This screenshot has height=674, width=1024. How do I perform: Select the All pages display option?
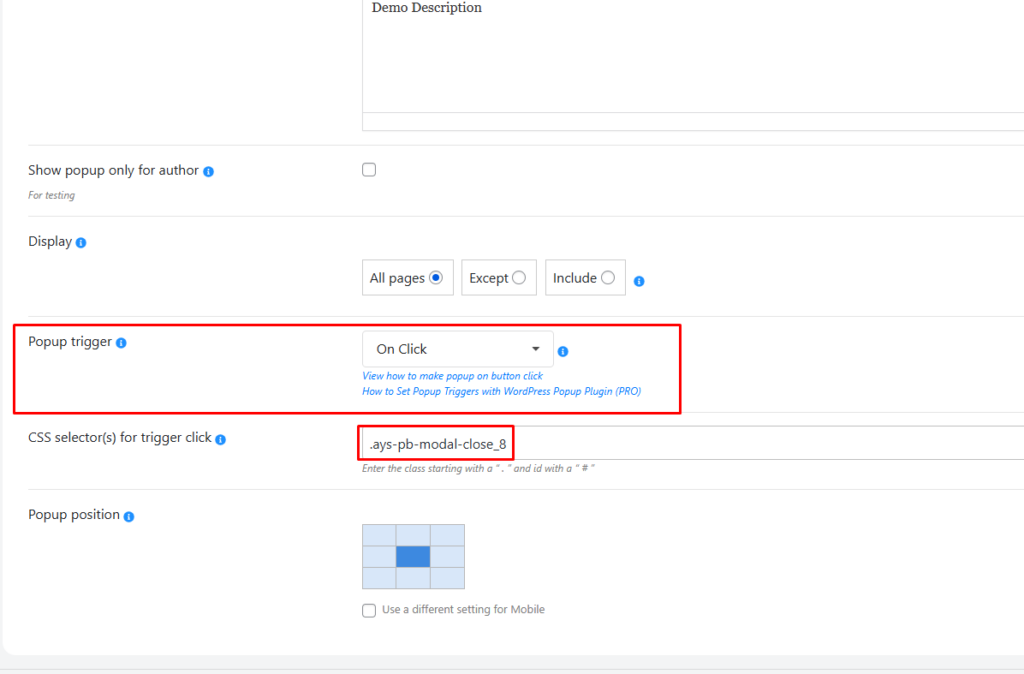436,278
